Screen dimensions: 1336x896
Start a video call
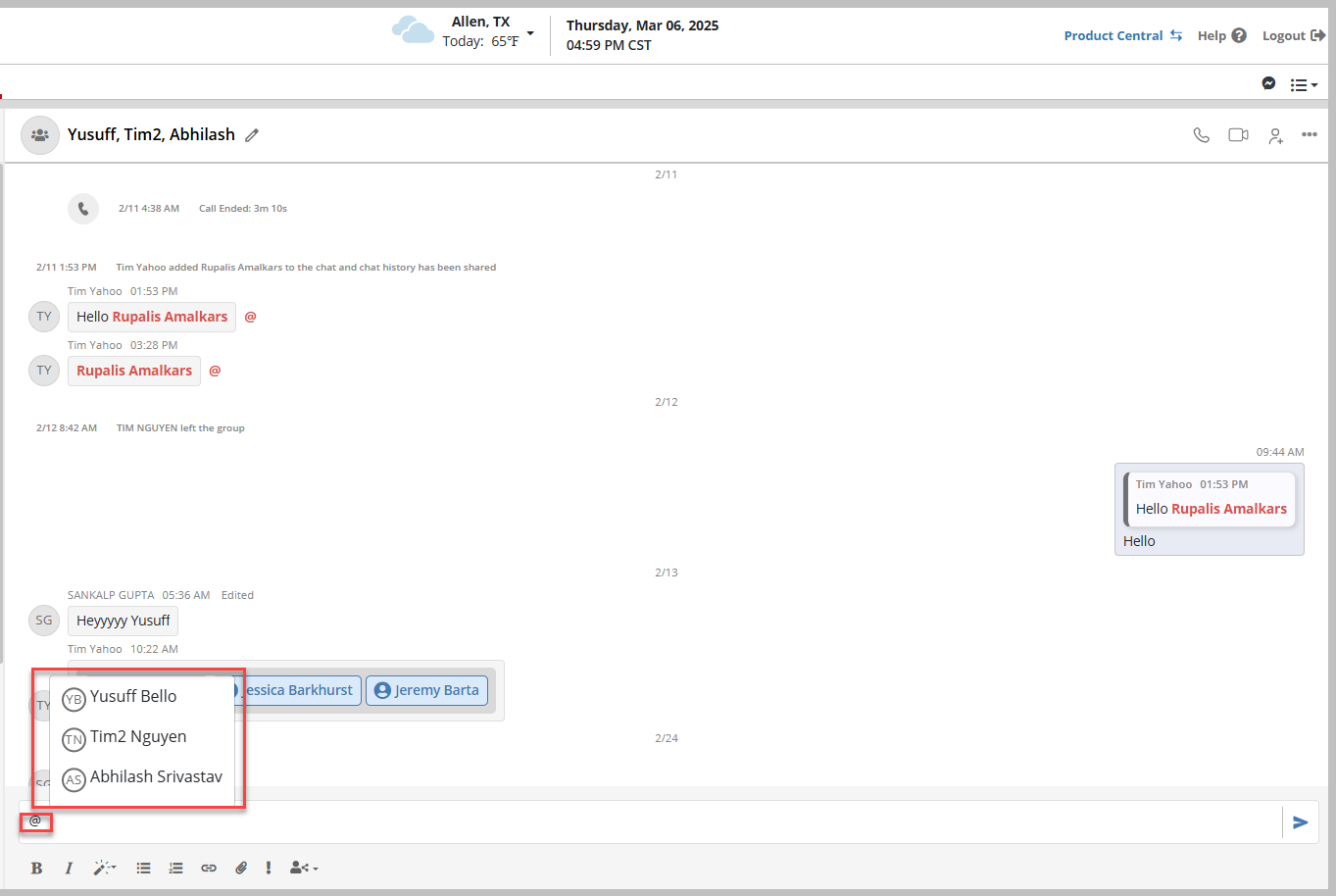pyautogui.click(x=1238, y=135)
